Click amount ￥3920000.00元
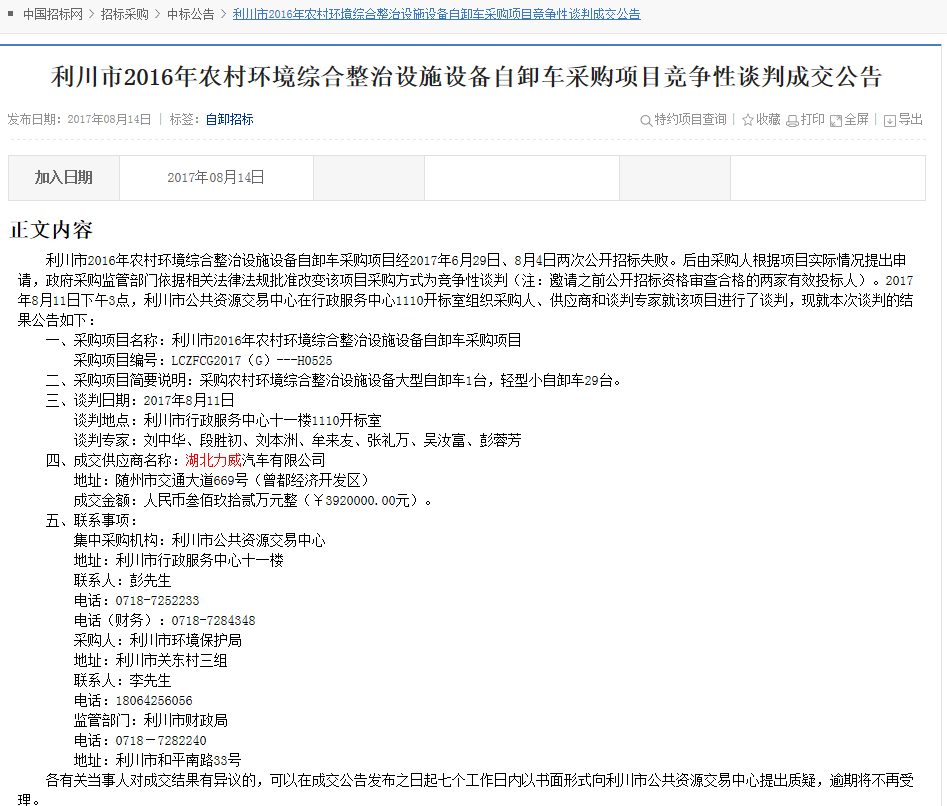This screenshot has height=806, width=947. click(x=361, y=501)
